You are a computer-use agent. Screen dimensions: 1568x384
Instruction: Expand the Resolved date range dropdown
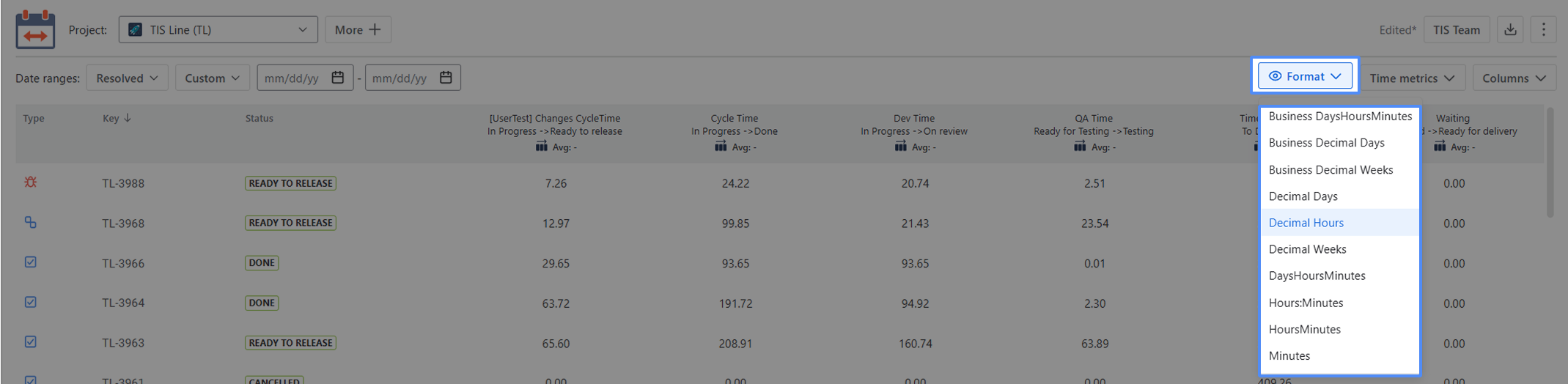tap(128, 78)
